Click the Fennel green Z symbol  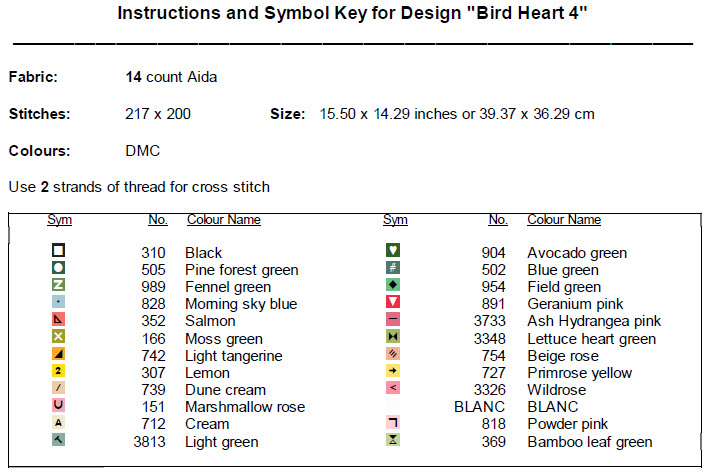click(59, 285)
